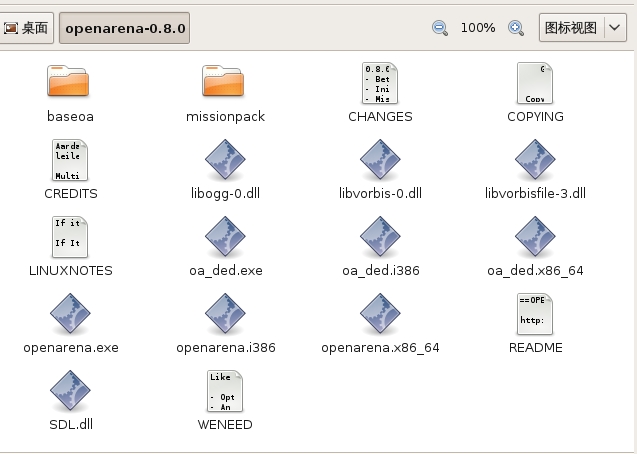Click the openarena-0.8.0 path button
Viewport: 637px width, 454px height.
[125, 28]
